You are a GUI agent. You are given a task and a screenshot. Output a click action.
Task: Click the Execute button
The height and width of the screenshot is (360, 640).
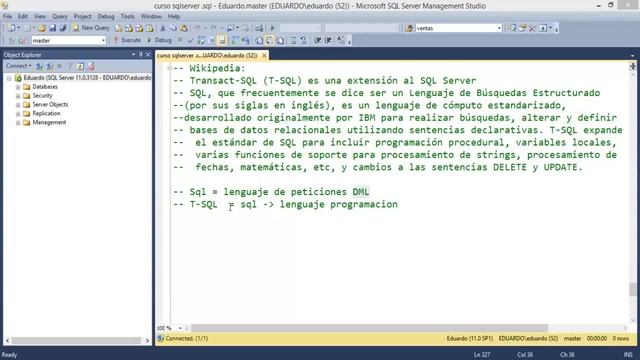127,40
